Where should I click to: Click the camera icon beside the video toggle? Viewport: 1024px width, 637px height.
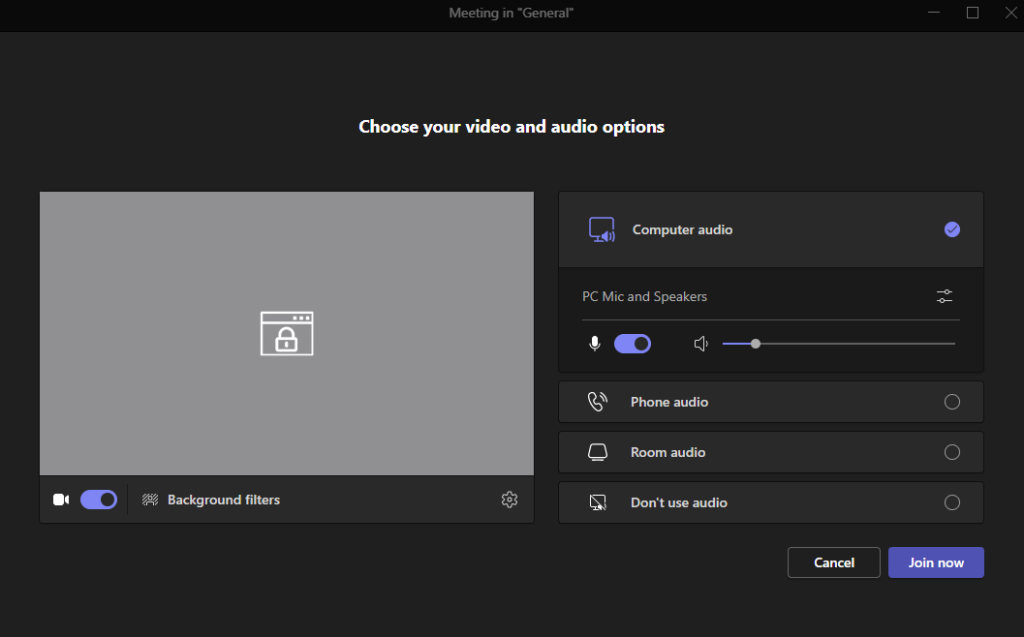coord(60,499)
